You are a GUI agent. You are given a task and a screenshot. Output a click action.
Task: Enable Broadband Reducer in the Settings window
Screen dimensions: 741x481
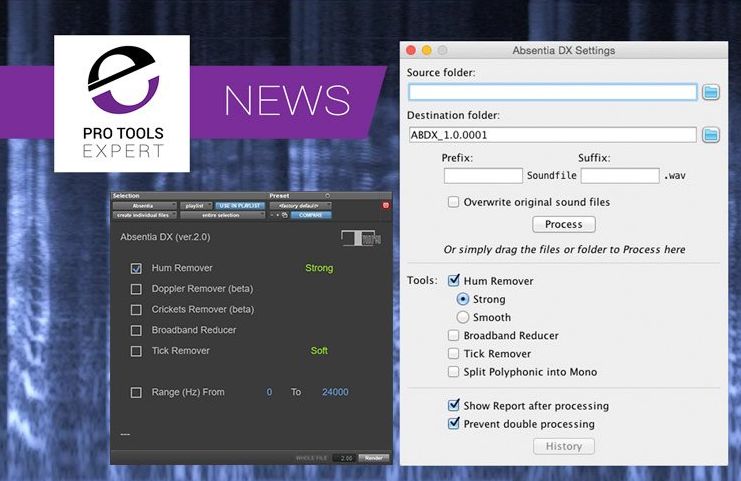[453, 335]
